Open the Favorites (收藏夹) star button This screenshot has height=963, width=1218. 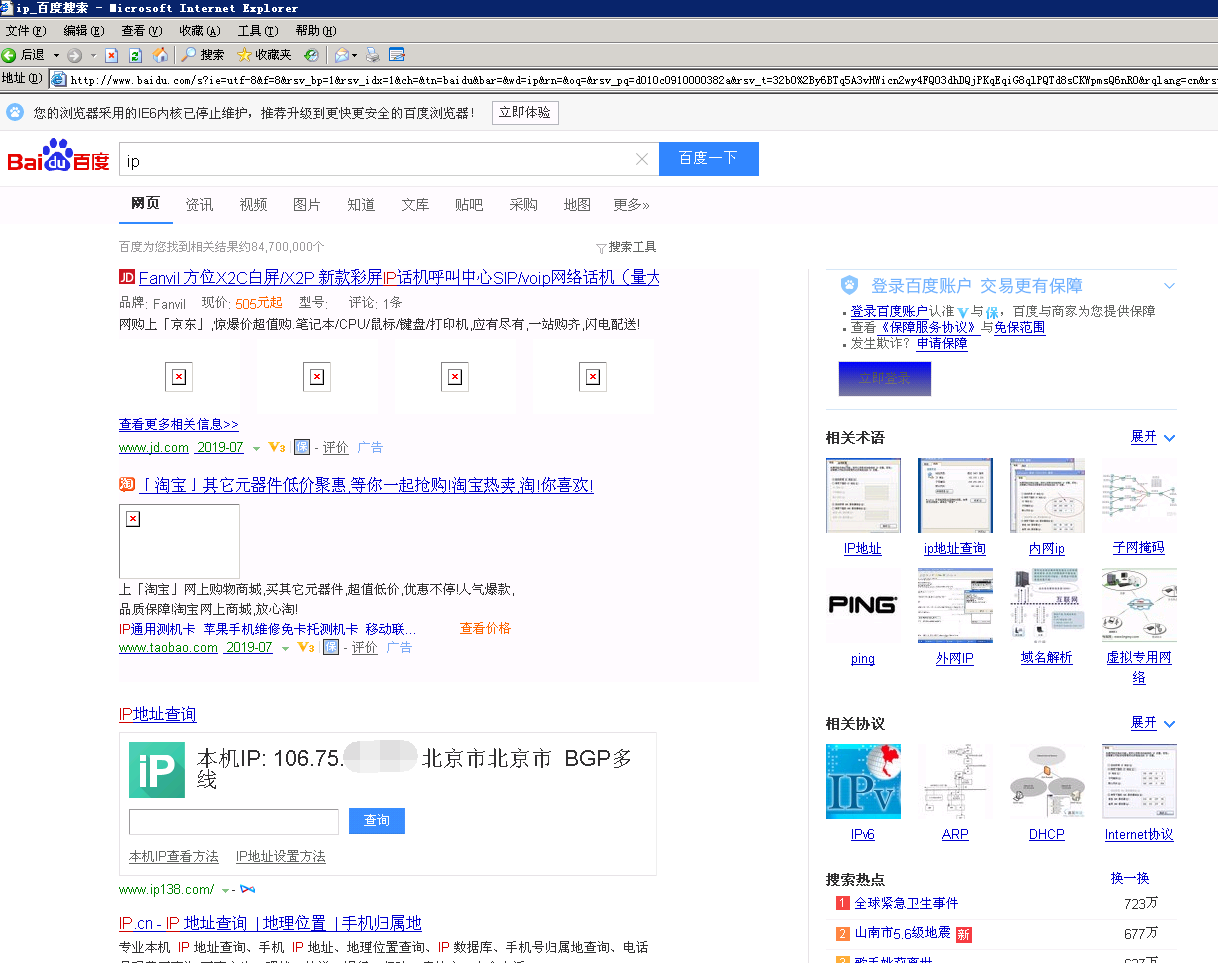coord(264,55)
